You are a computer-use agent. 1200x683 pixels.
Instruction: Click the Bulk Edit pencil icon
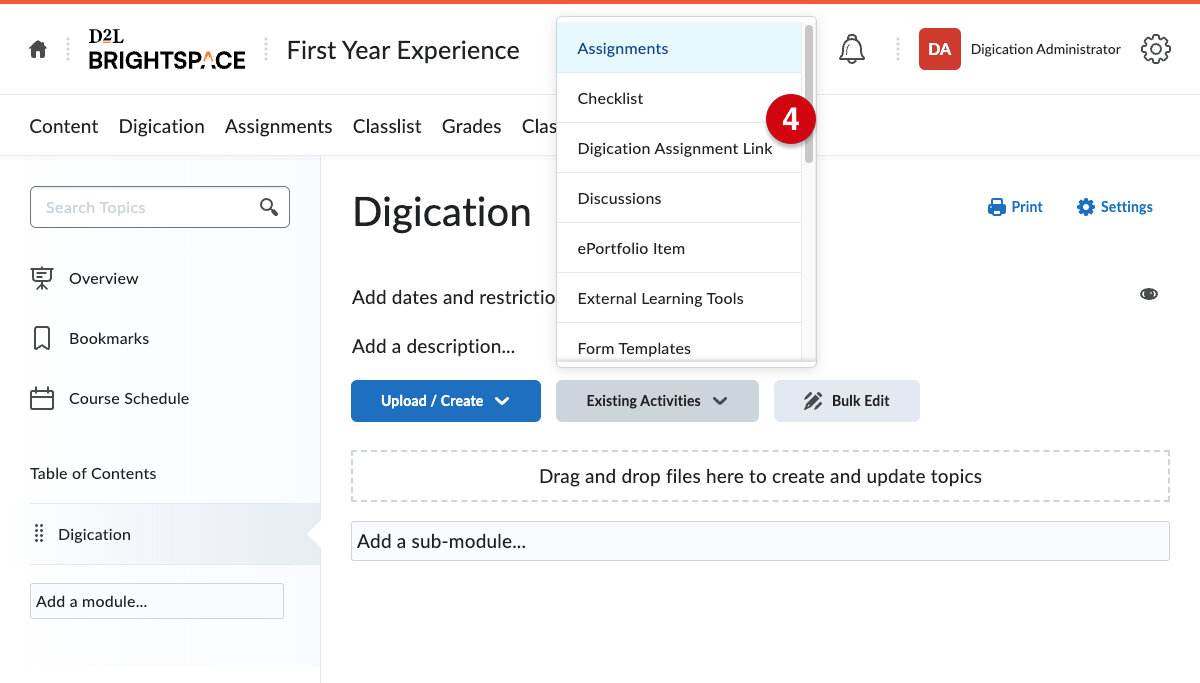click(813, 401)
